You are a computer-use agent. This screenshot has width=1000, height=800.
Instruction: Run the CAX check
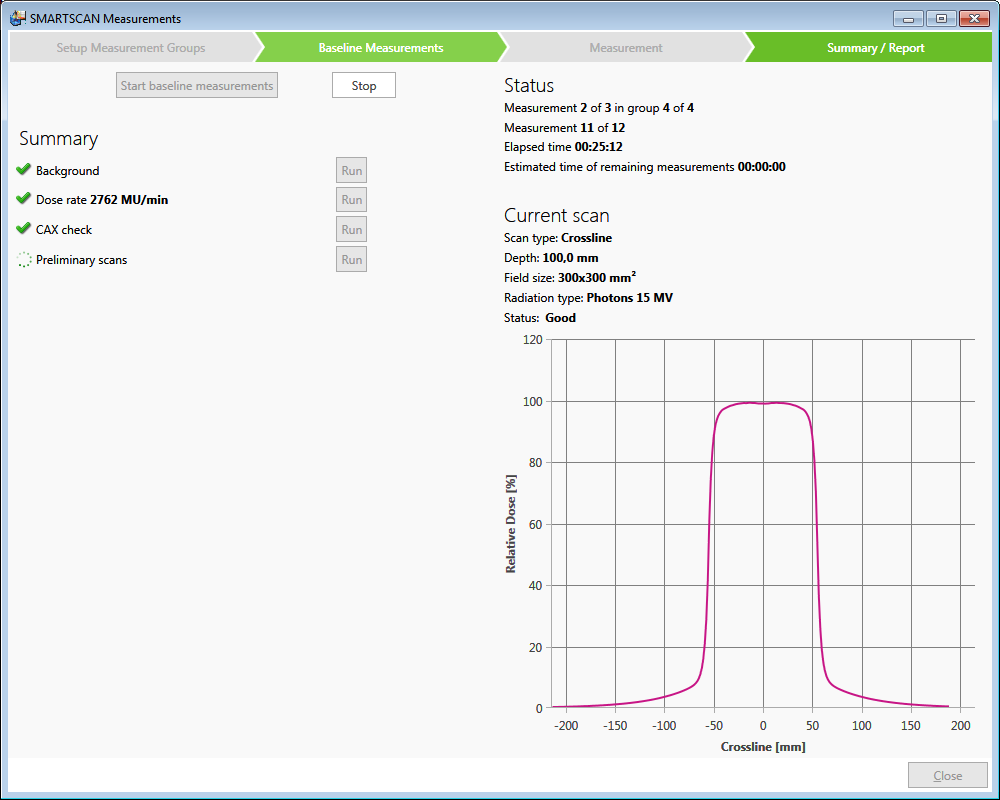pyautogui.click(x=351, y=229)
